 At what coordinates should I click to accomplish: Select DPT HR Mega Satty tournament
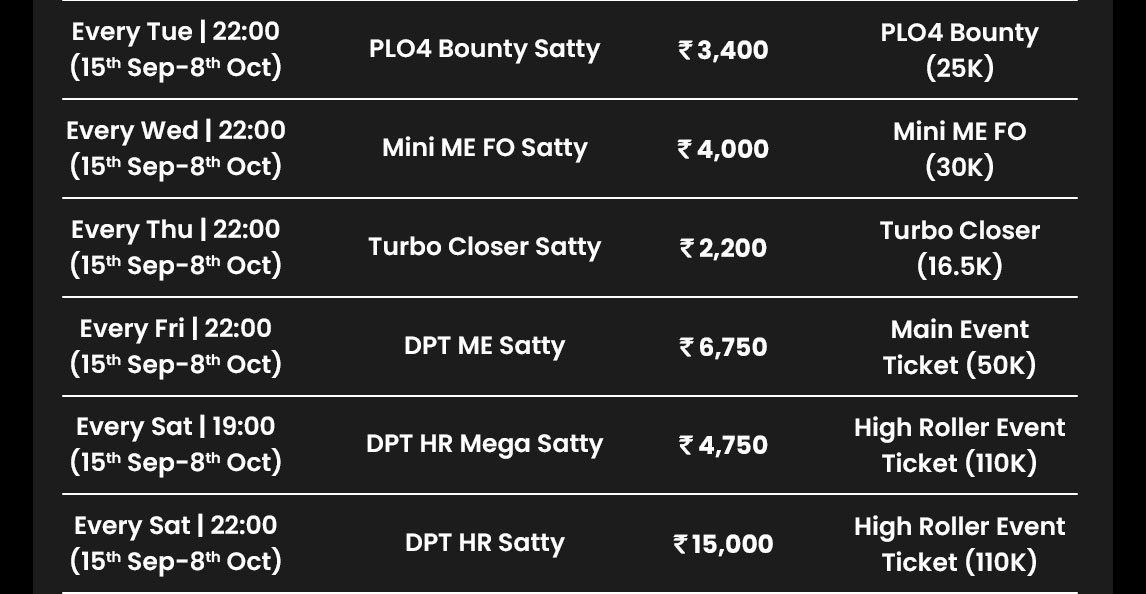(x=485, y=444)
